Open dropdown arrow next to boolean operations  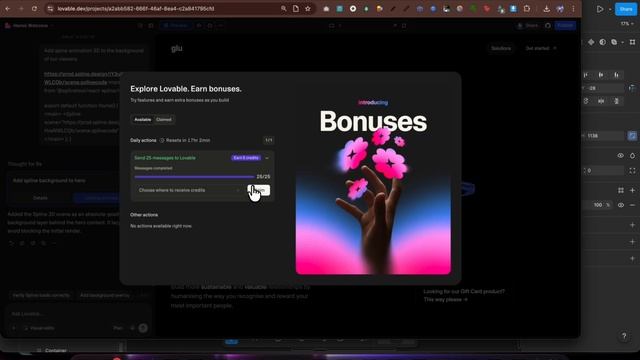pos(622,42)
